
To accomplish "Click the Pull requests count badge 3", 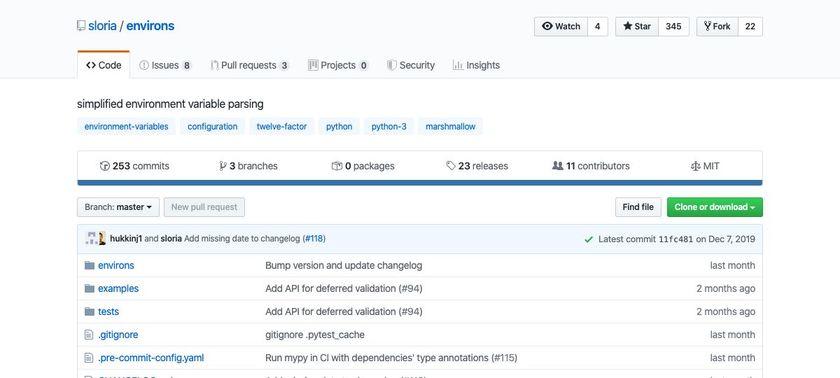I will click(x=284, y=66).
